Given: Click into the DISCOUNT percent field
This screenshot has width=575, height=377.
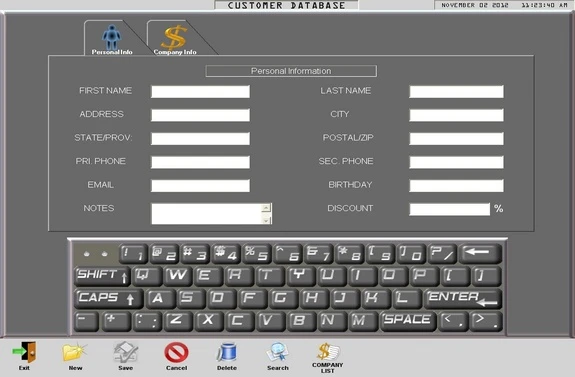Looking at the screenshot, I should (x=450, y=209).
